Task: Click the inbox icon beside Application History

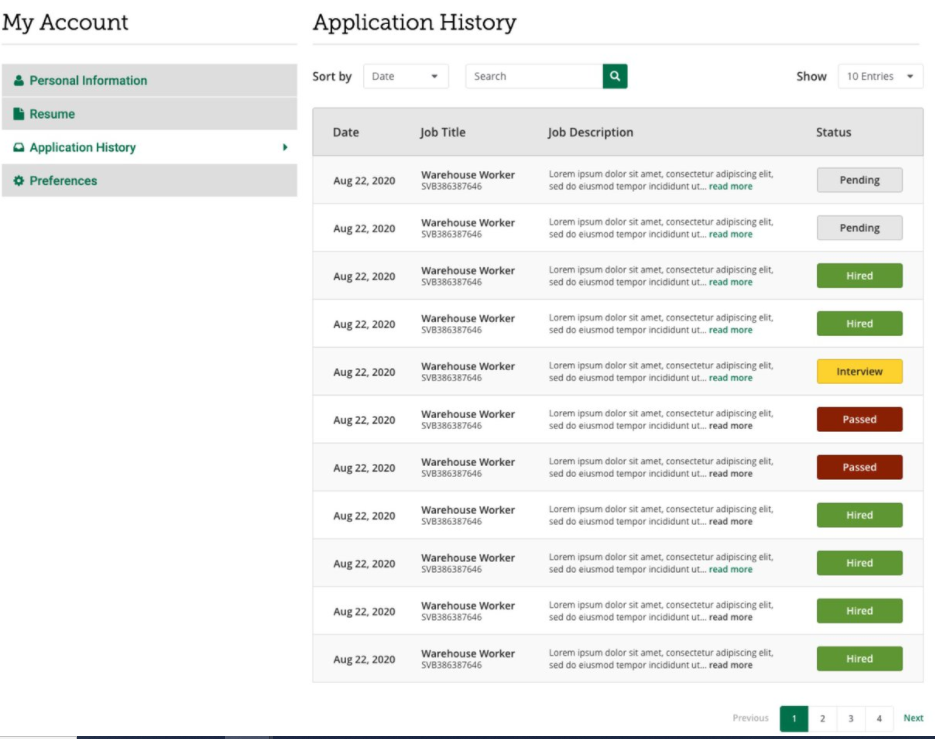Action: 19,147
